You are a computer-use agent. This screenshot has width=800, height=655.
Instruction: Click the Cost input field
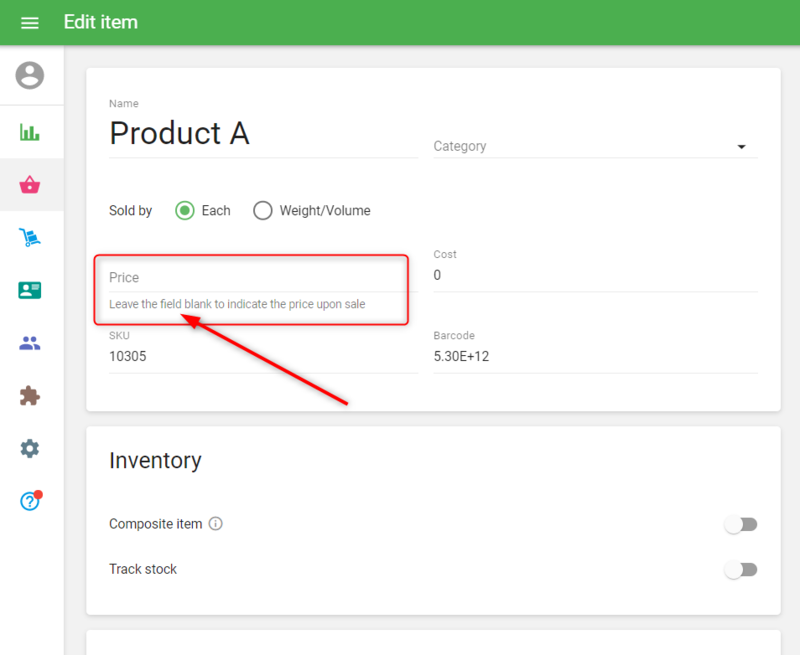click(594, 275)
